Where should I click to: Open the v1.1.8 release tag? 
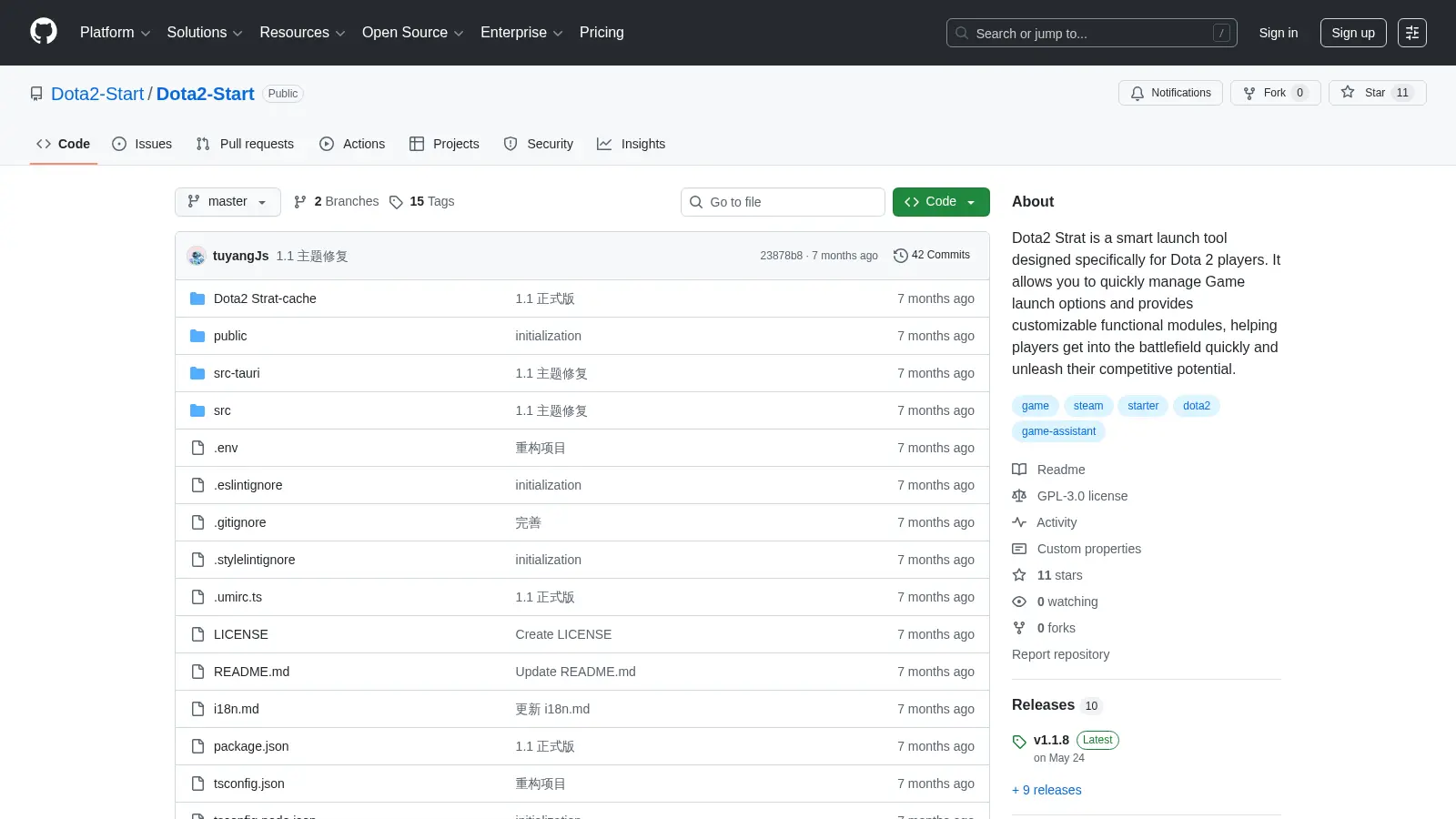[1051, 740]
